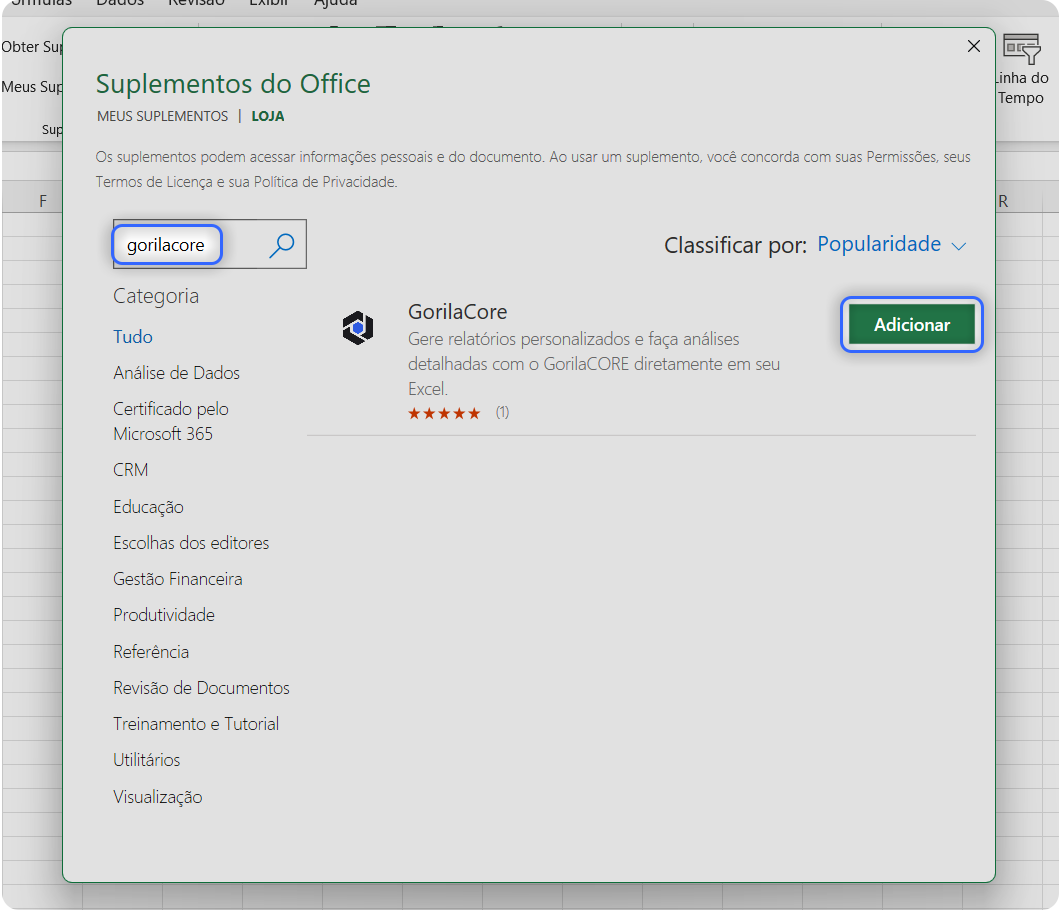Screen dimensions: 1059x911
Task: Filter by the Educação category
Action: 149,507
